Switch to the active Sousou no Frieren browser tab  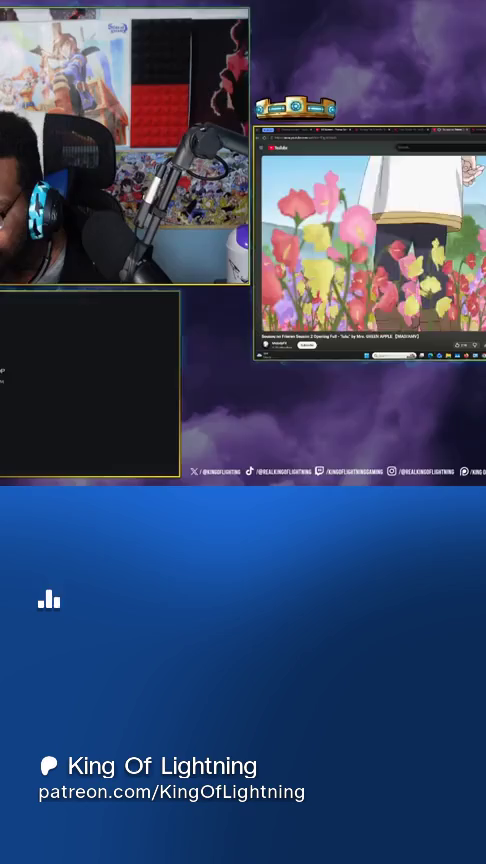point(451,129)
